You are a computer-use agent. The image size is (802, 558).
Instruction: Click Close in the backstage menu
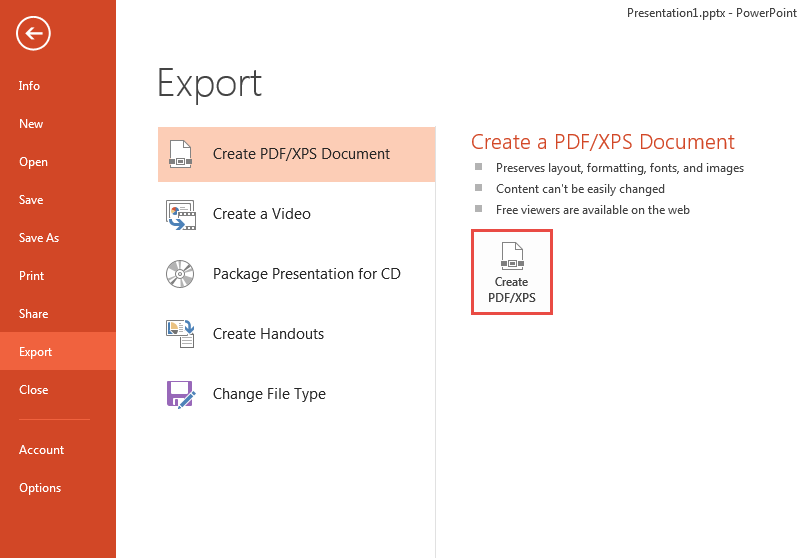(33, 390)
